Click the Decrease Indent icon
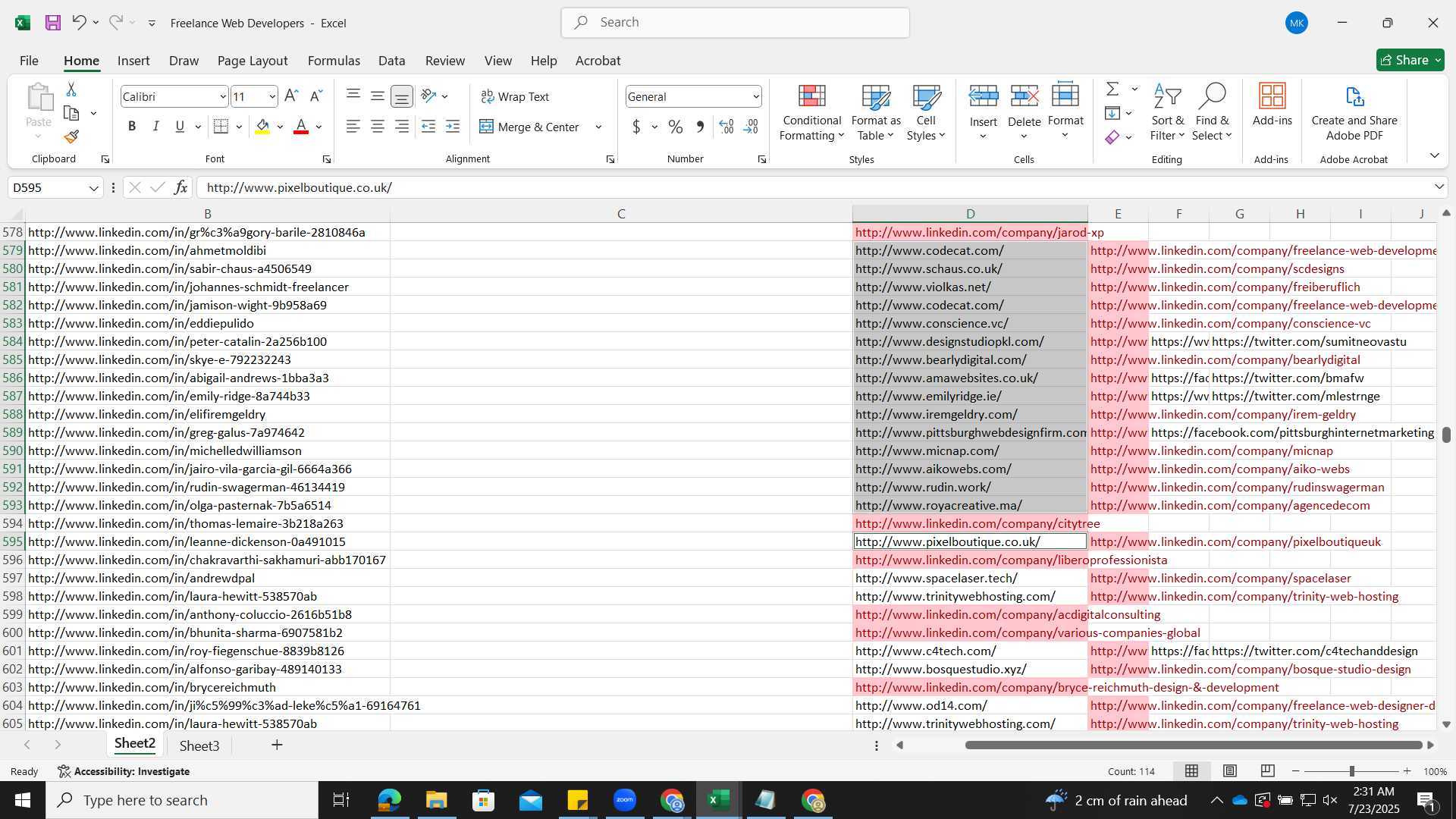Image resolution: width=1456 pixels, height=819 pixels. coord(428,127)
